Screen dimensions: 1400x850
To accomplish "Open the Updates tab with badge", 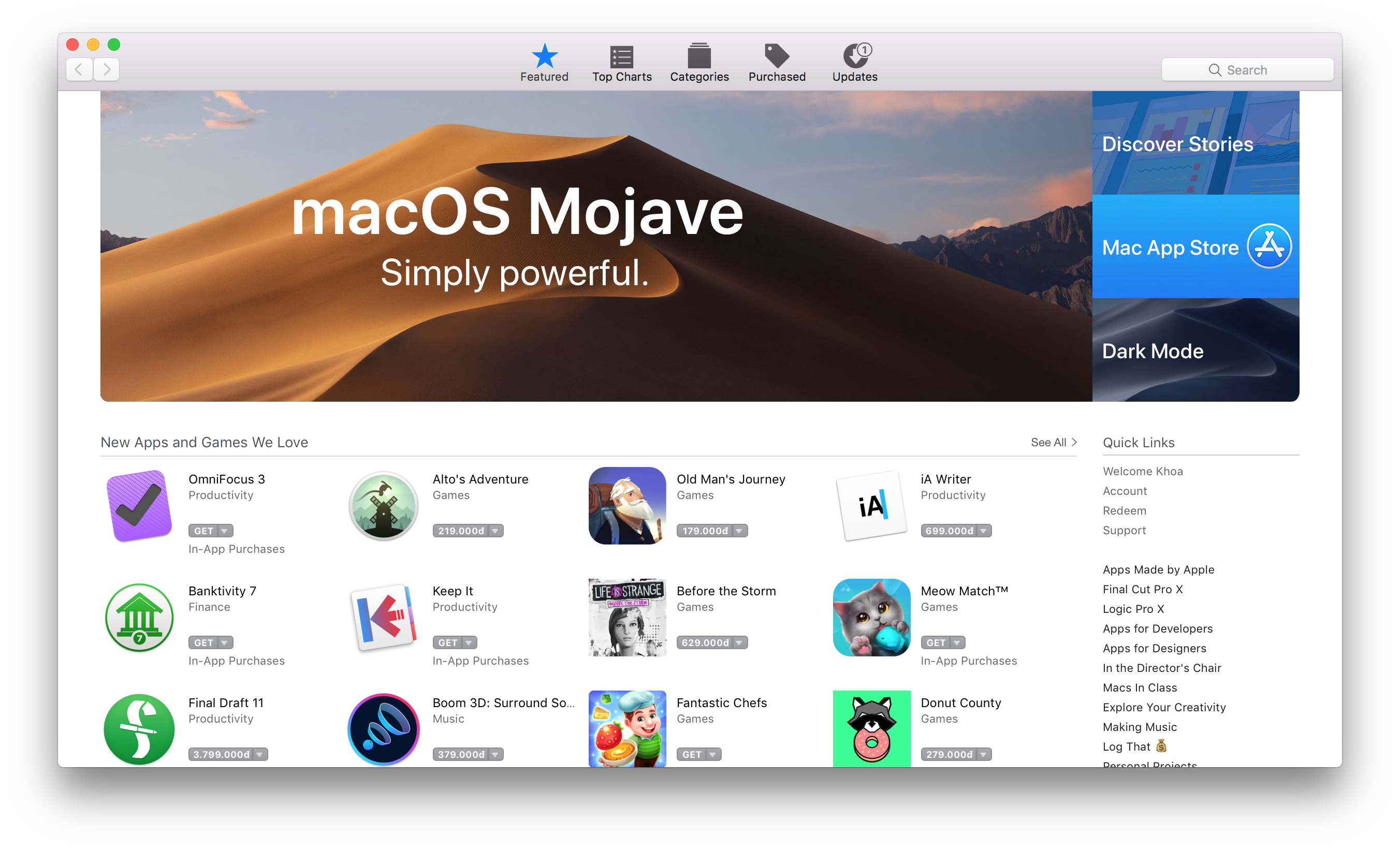I will click(856, 56).
